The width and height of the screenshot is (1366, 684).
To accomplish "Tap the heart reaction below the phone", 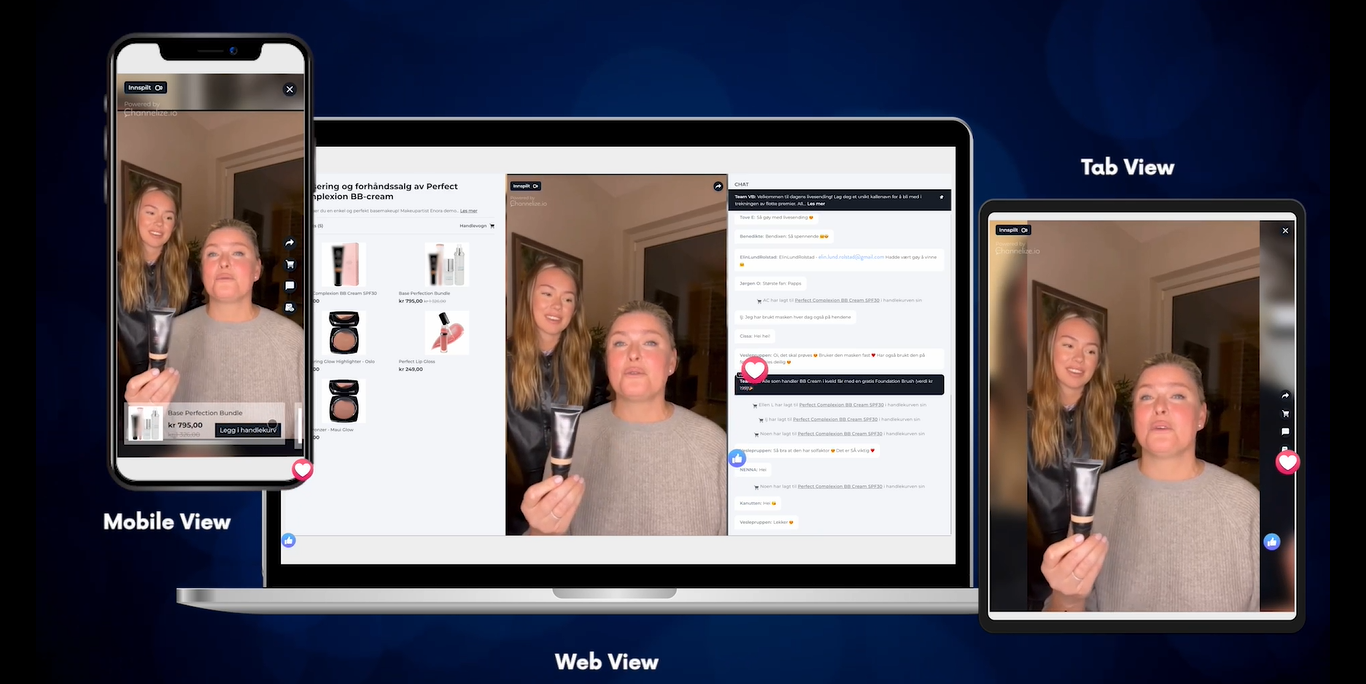I will [x=302, y=469].
